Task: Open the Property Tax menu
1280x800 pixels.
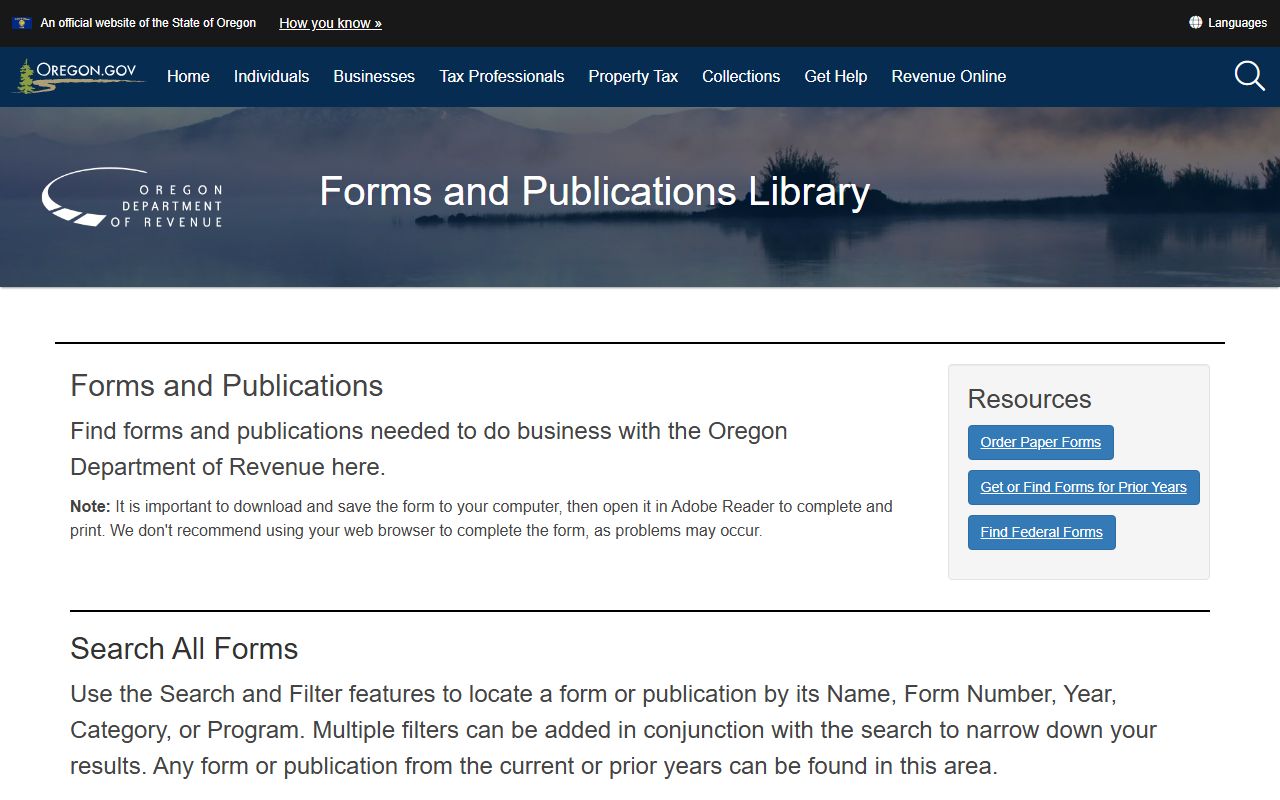Action: (x=633, y=76)
